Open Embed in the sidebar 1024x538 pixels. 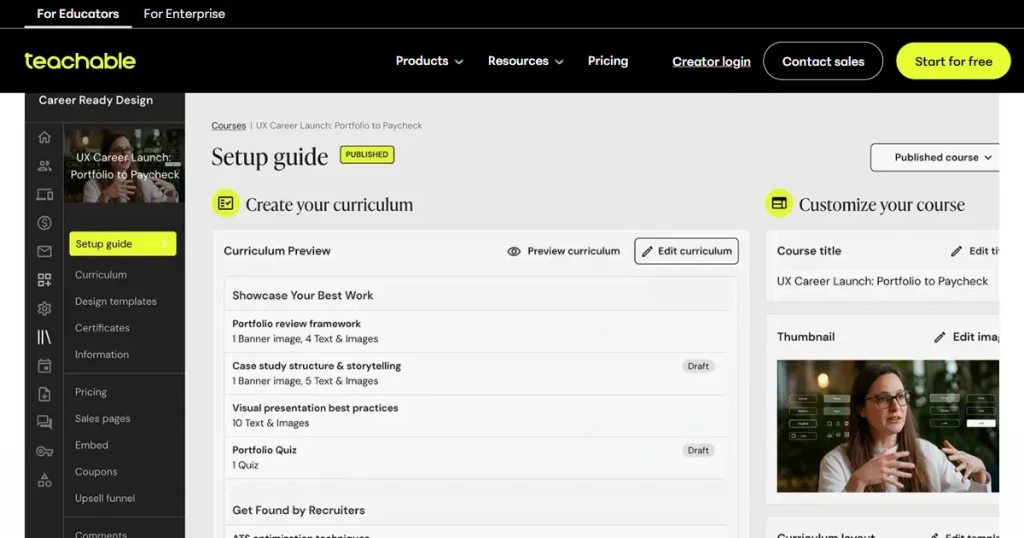(x=91, y=445)
